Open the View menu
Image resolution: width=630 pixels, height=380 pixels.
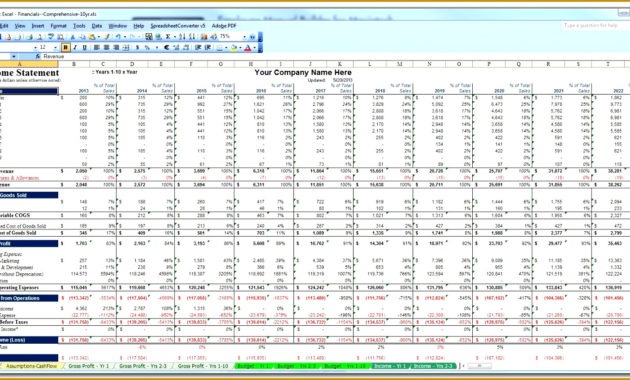point(20,26)
